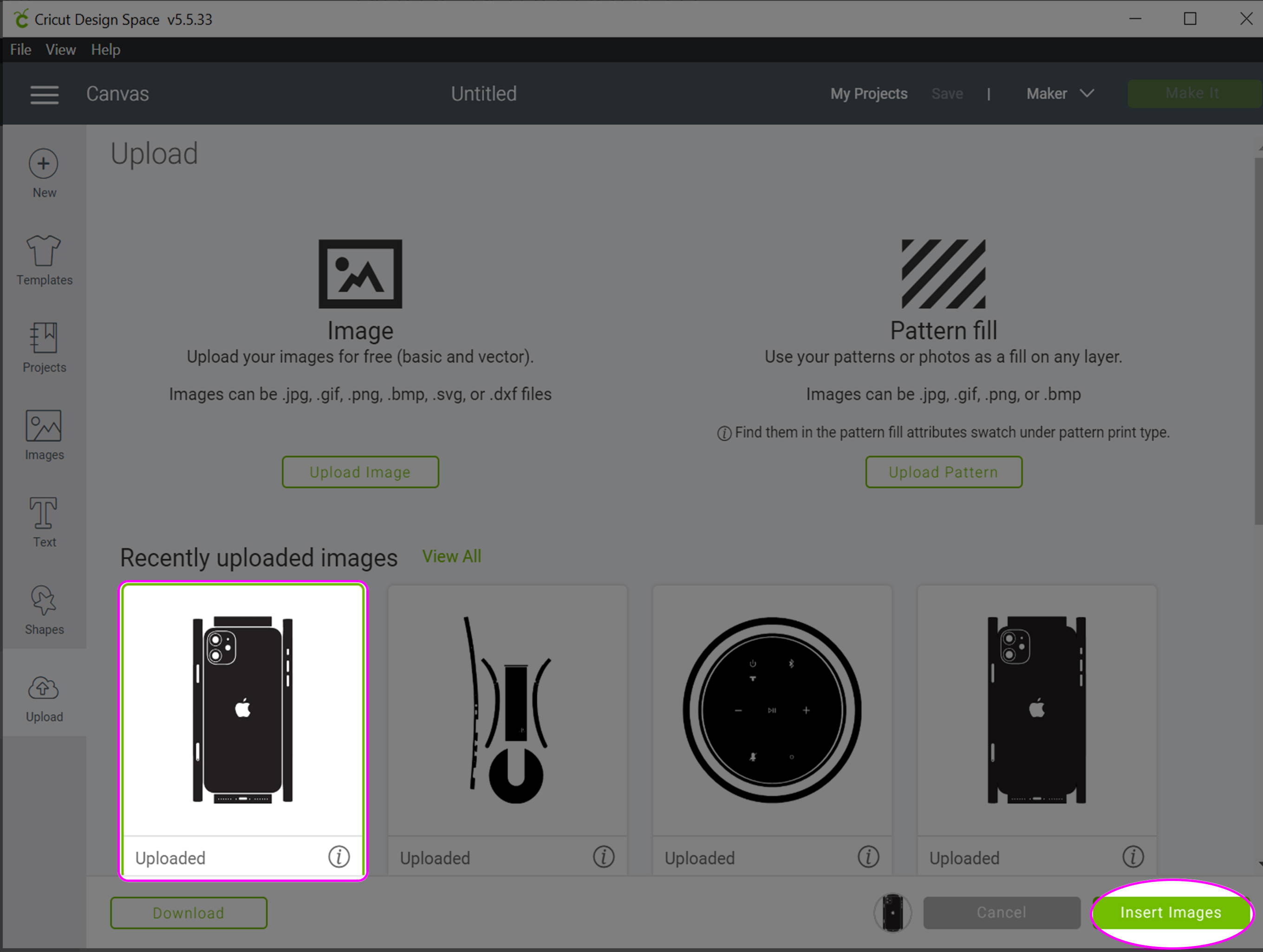Click View All recently uploaded images
Screen dimensions: 1263x952
[452, 556]
